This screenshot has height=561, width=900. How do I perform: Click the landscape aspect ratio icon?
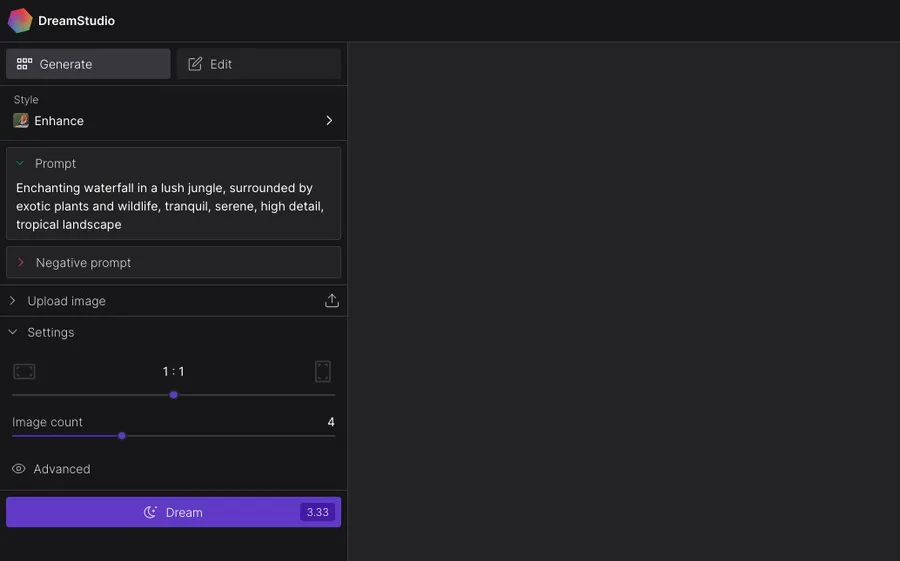pyautogui.click(x=24, y=372)
